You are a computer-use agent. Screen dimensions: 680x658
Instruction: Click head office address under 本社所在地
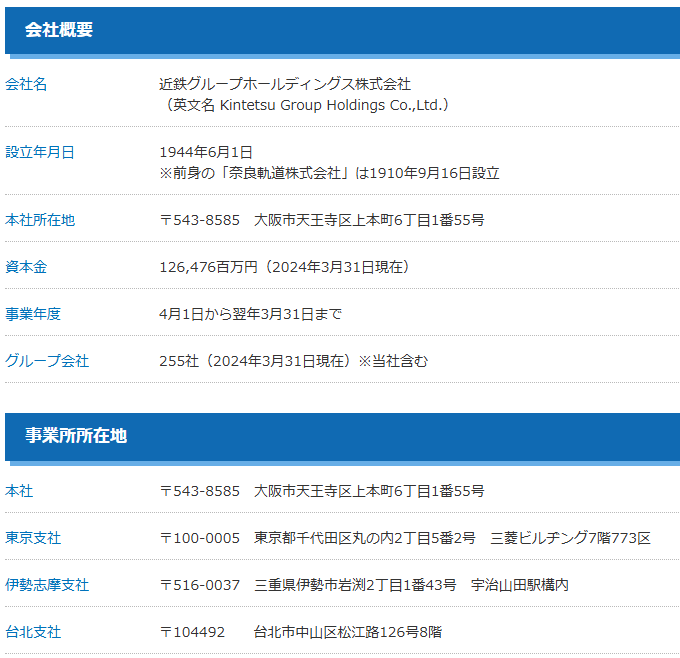322,220
